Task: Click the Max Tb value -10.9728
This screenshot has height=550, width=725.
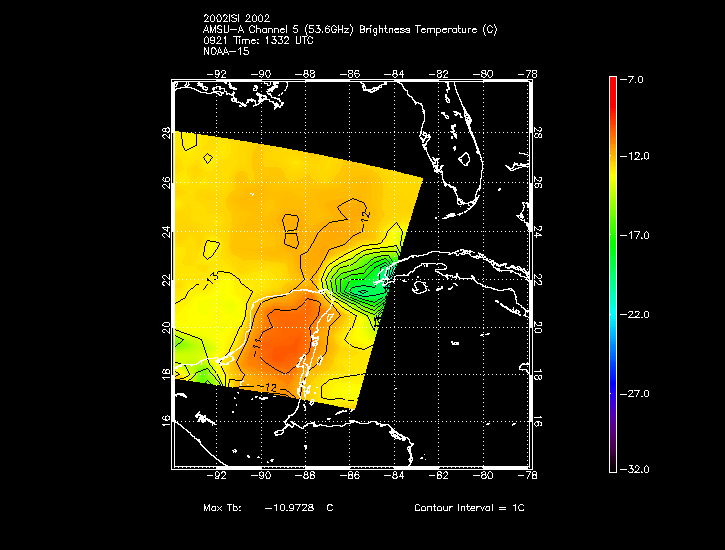Action: click(289, 507)
